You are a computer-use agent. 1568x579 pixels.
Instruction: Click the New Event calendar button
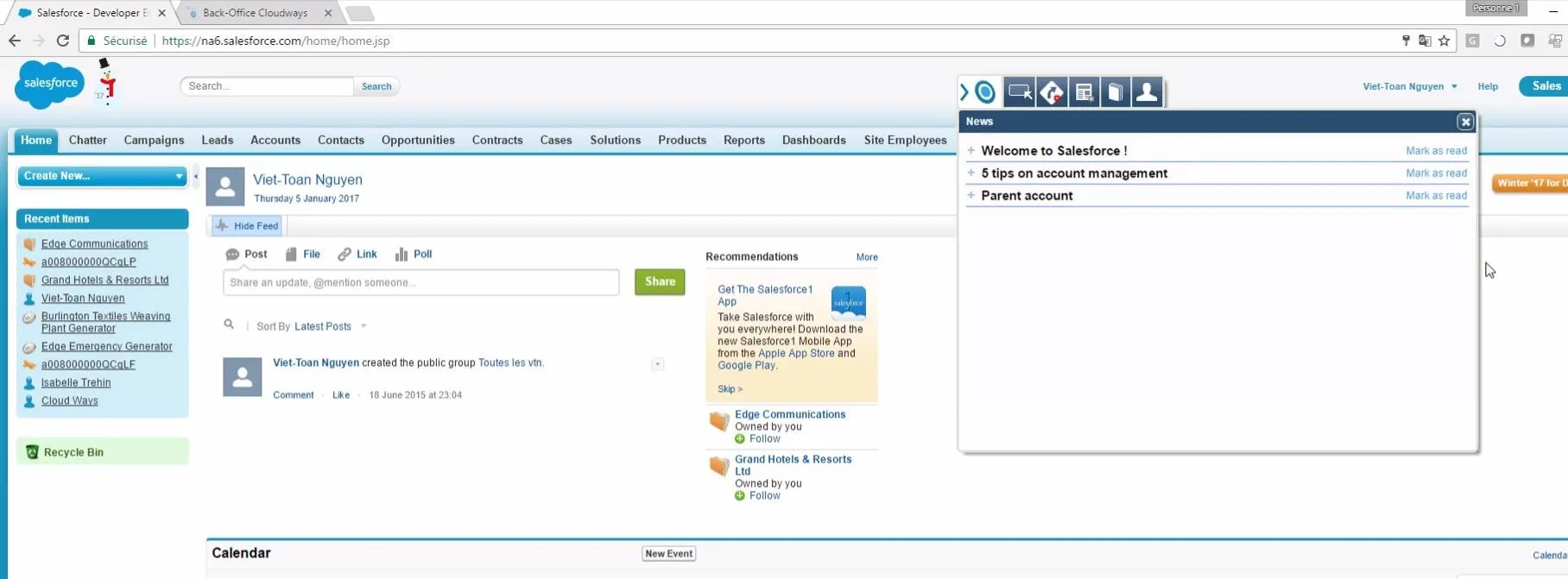coord(669,554)
